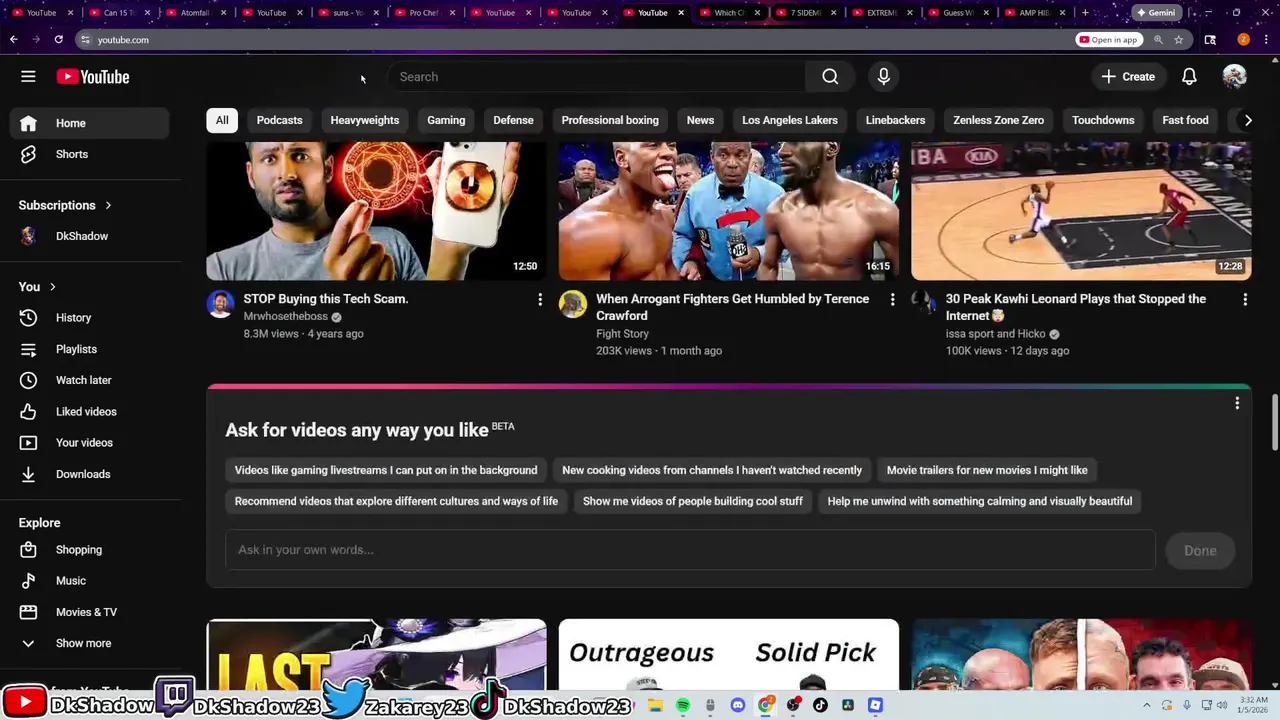Open Music under Explore

click(x=90, y=581)
